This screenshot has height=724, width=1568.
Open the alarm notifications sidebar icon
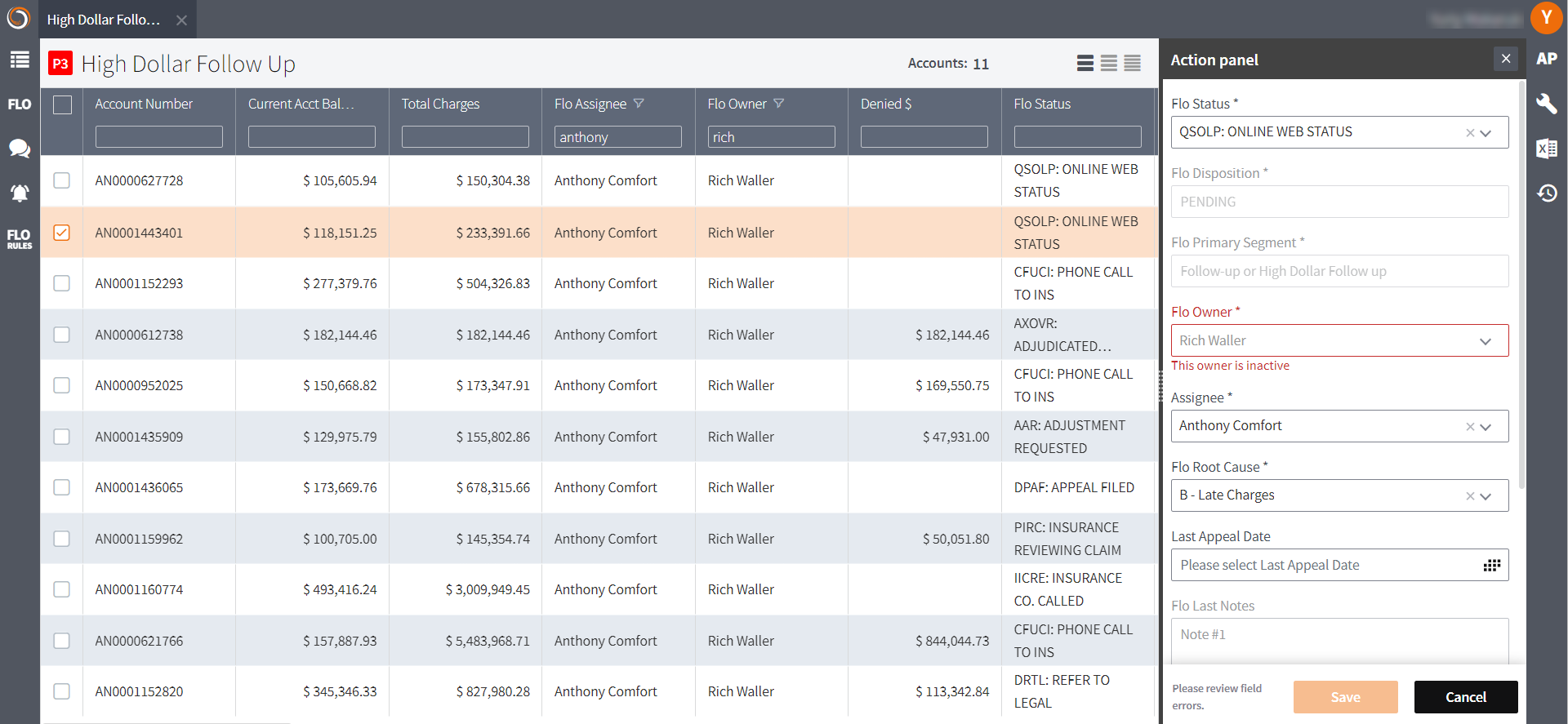pos(20,193)
